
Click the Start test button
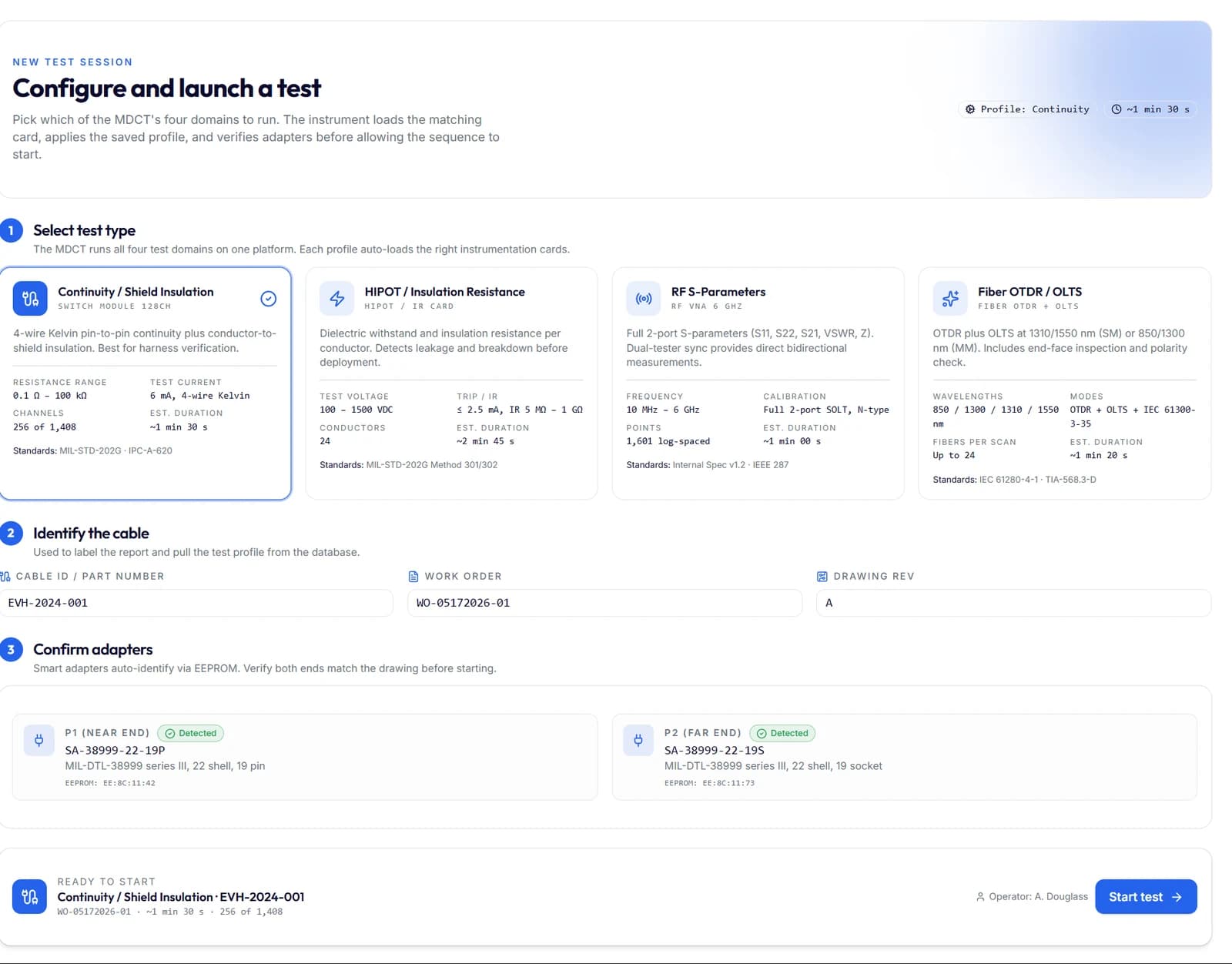1146,897
